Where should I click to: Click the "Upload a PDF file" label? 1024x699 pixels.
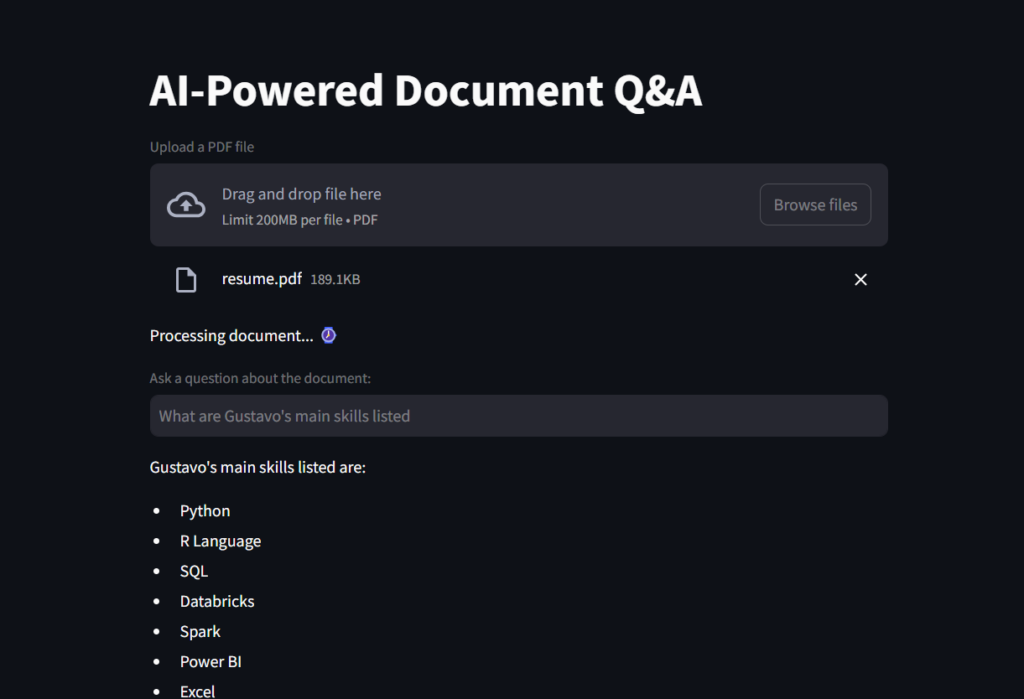[202, 147]
